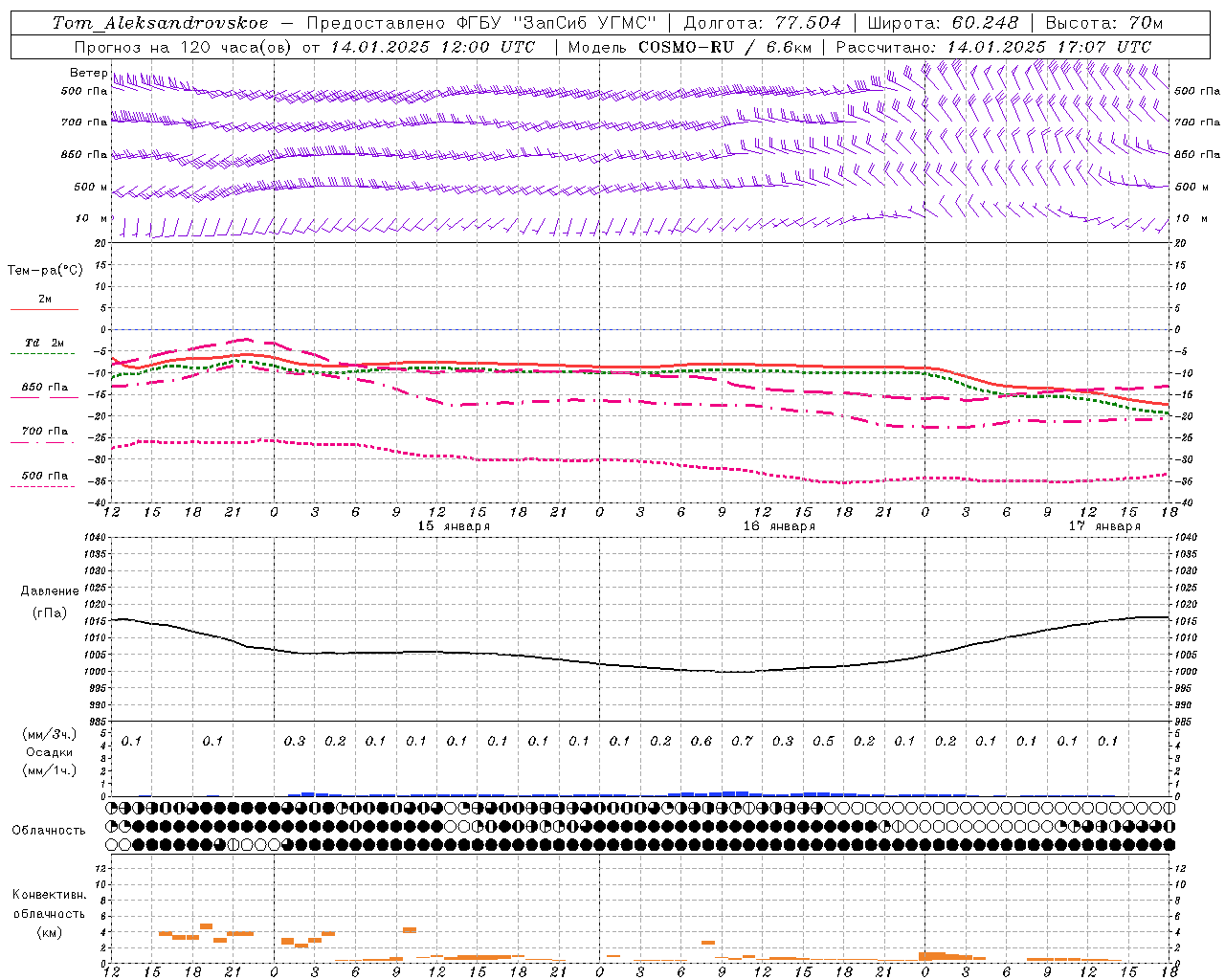Click the Тем-ра(°C) axis label
The image size is (1225, 980).
click(45, 271)
